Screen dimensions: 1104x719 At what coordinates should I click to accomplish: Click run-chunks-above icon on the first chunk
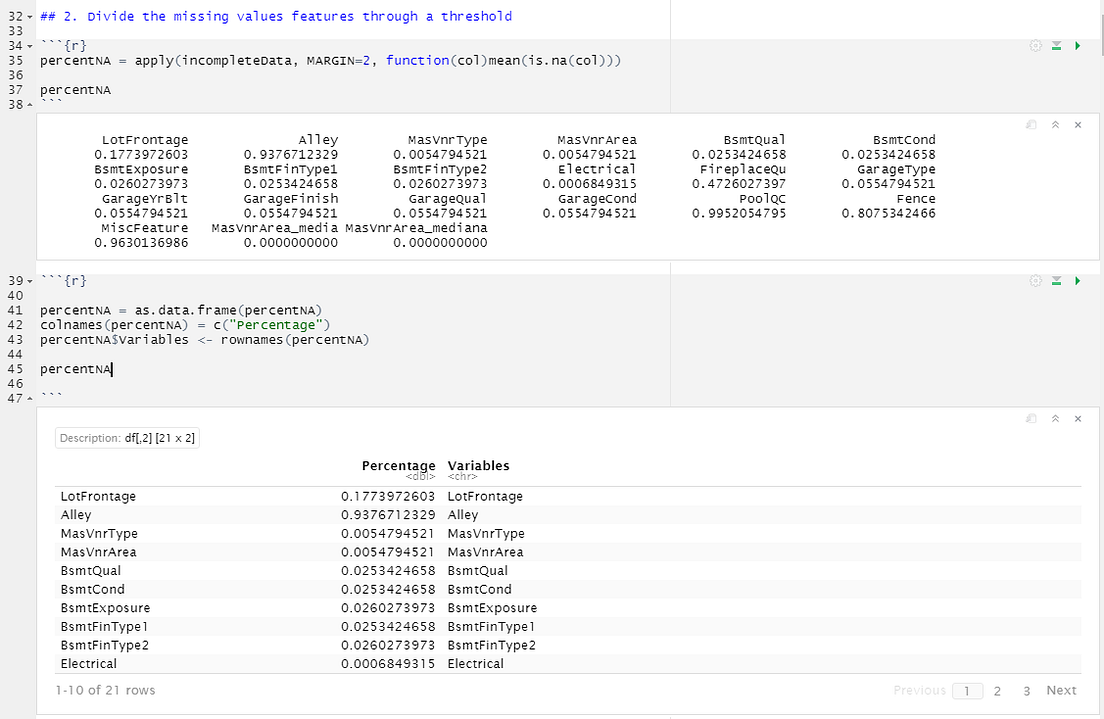click(1057, 45)
